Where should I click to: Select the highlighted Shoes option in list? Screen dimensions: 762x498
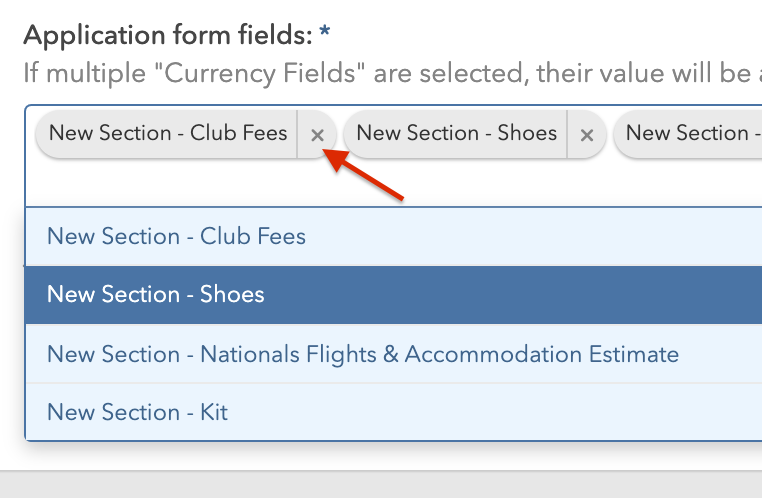(156, 295)
